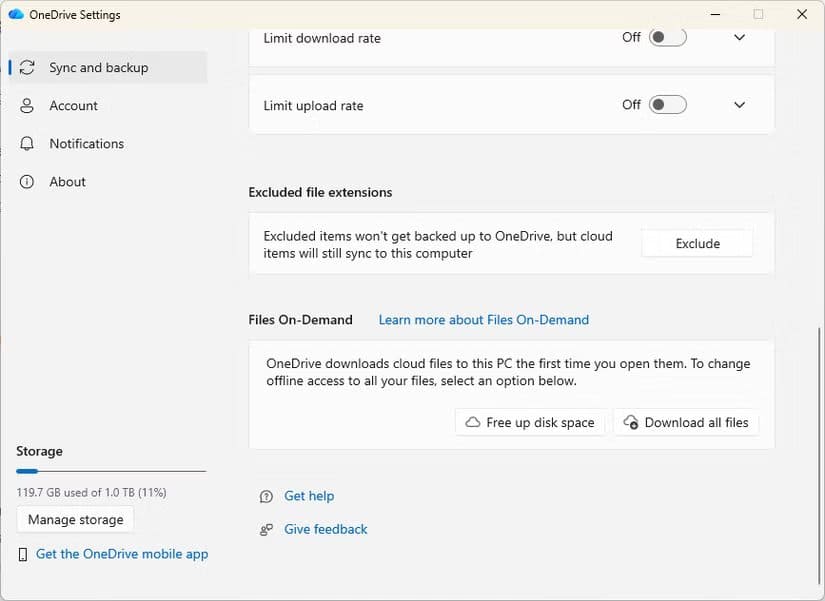
Task: Click the sync arrows icon in sidebar
Action: (x=27, y=67)
